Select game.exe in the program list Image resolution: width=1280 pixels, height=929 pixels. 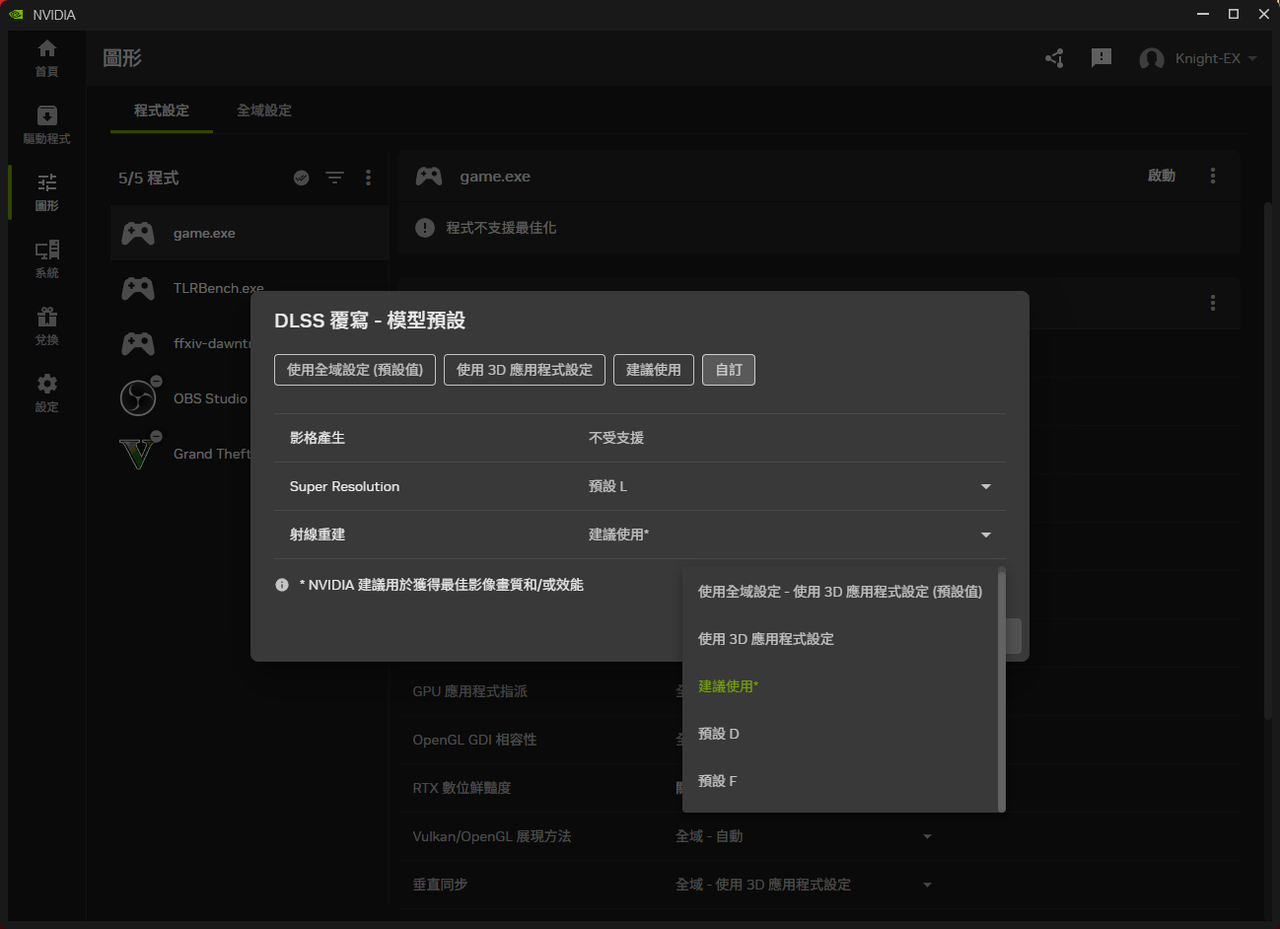tap(249, 233)
